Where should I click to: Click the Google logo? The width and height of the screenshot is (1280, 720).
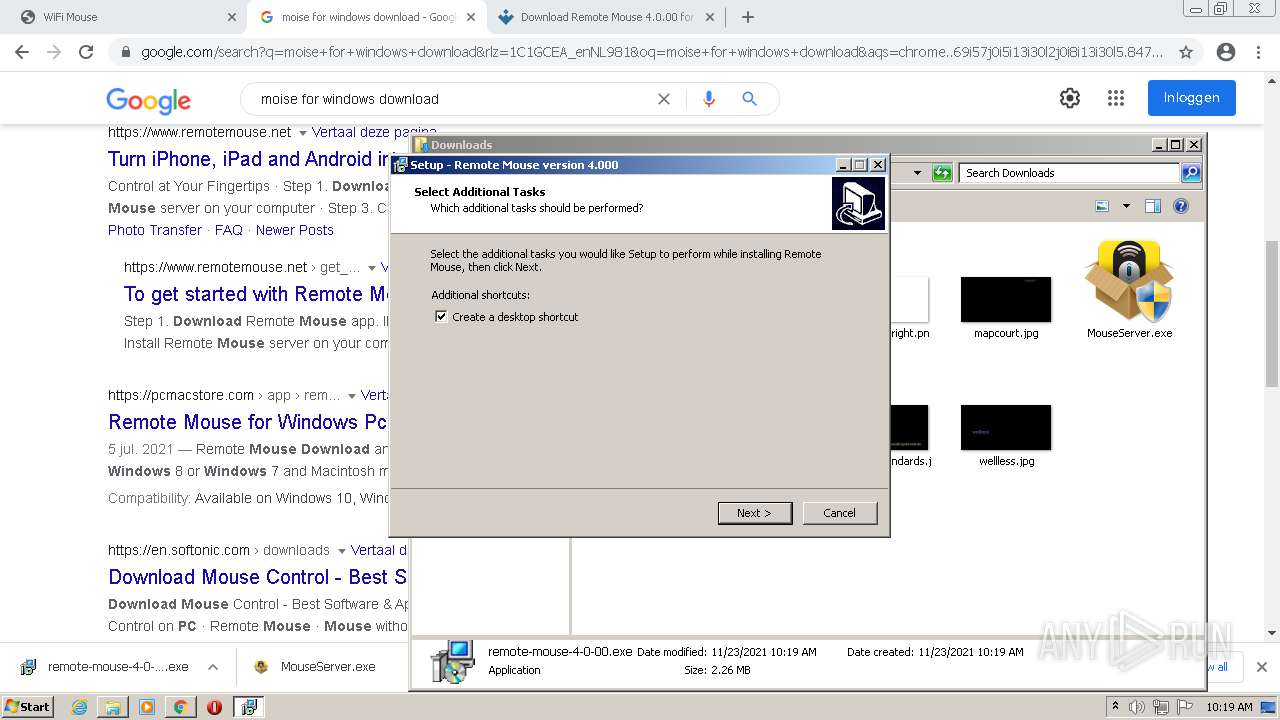point(148,100)
